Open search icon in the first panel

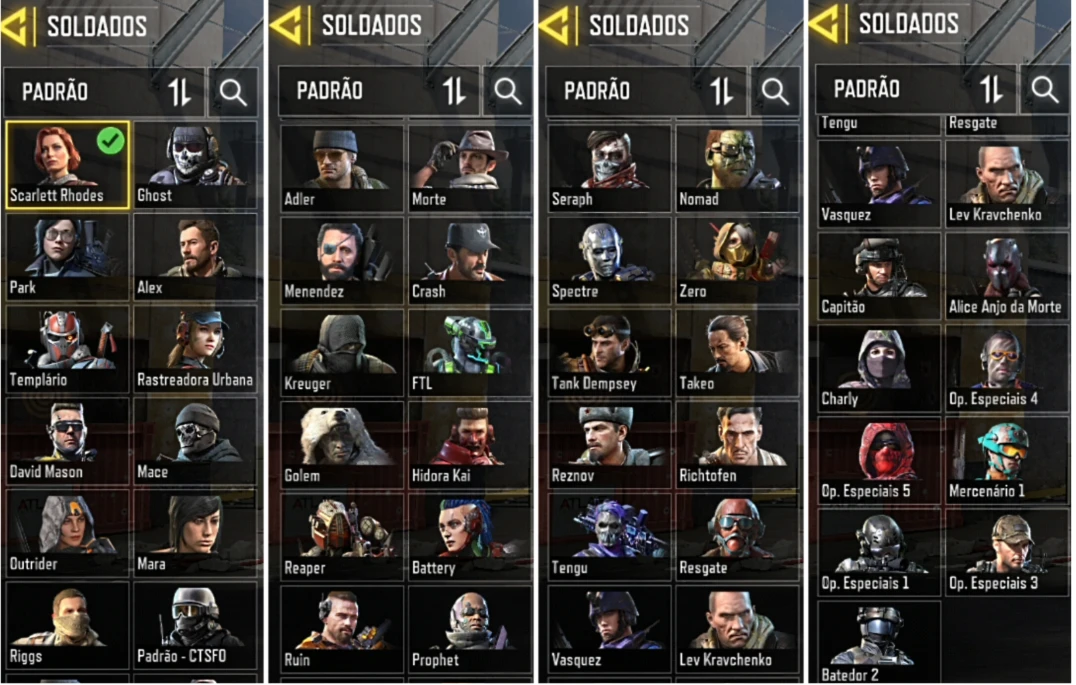click(233, 92)
